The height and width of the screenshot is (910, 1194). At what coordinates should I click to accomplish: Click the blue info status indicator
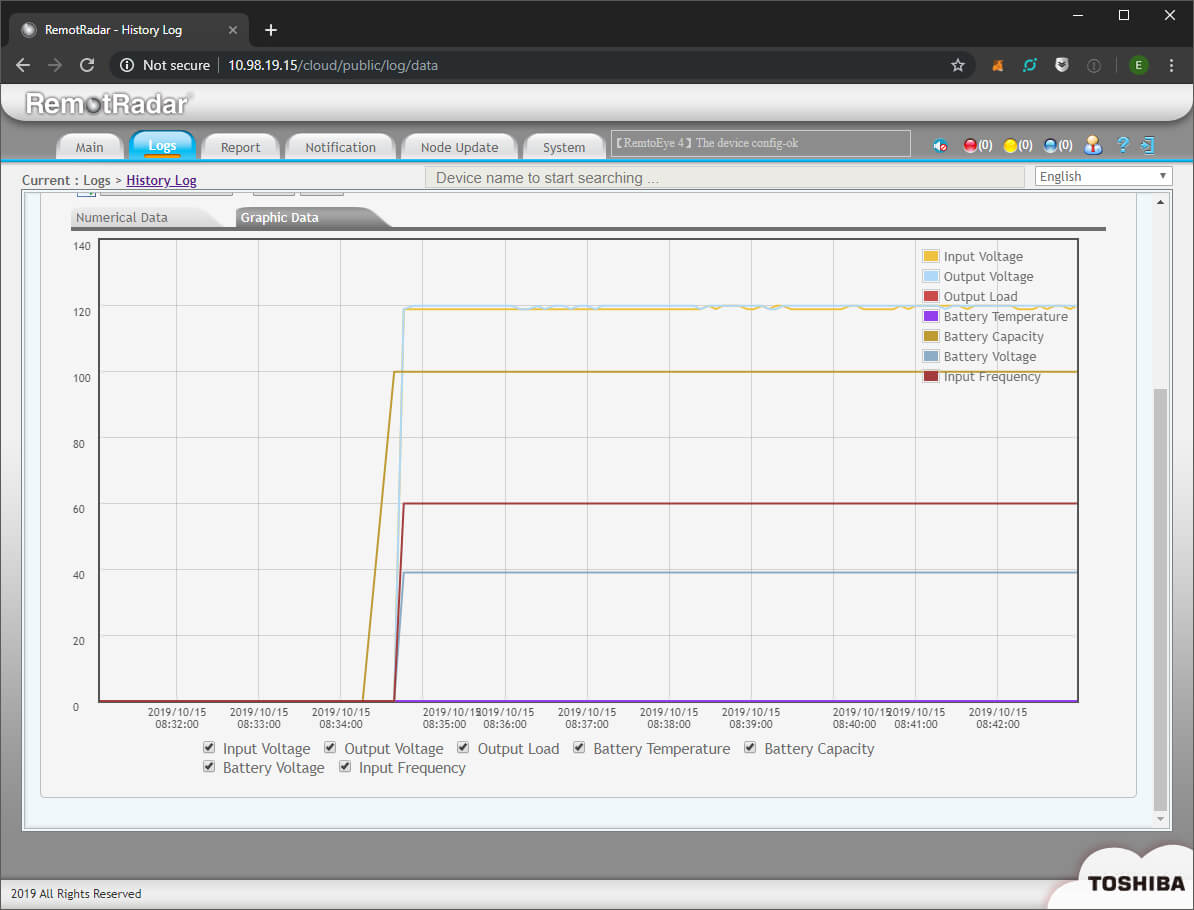click(1050, 146)
